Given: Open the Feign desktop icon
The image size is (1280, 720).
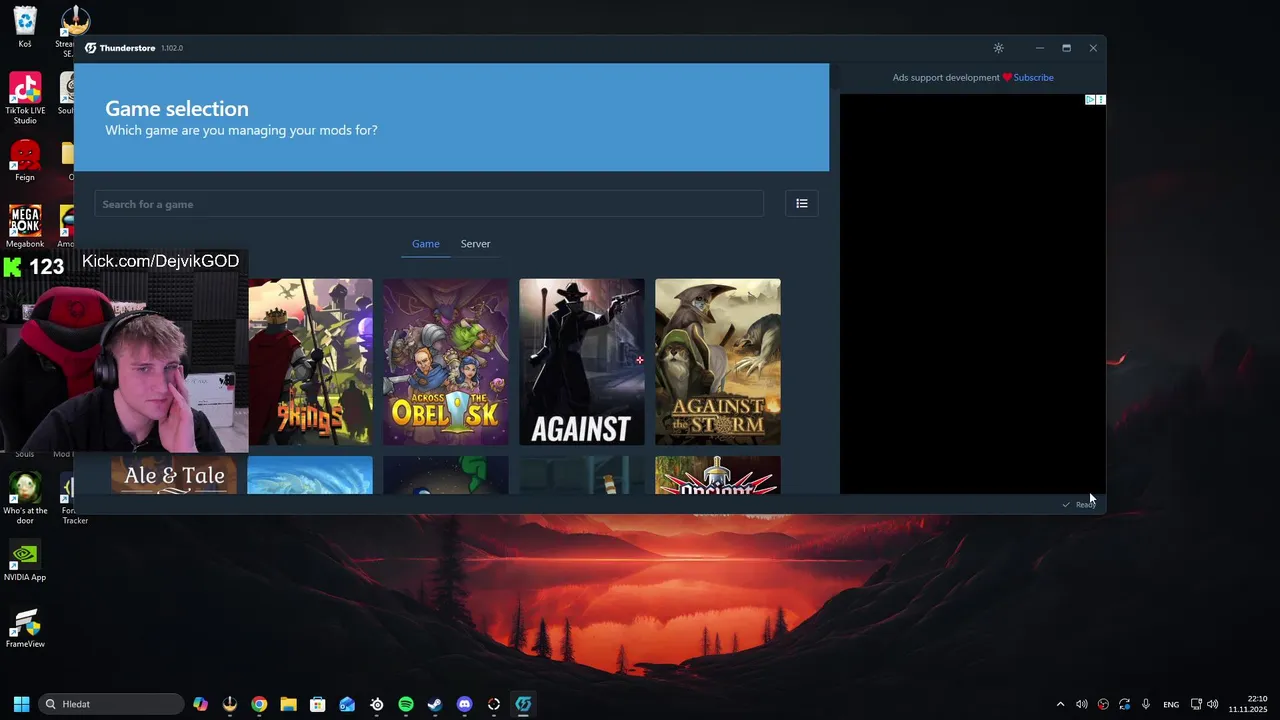Looking at the screenshot, I should [25, 160].
